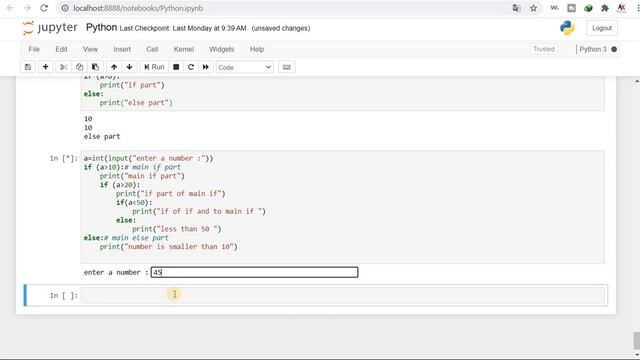The image size is (640, 360).
Task: Click the comment main else part
Action: pos(136,238)
